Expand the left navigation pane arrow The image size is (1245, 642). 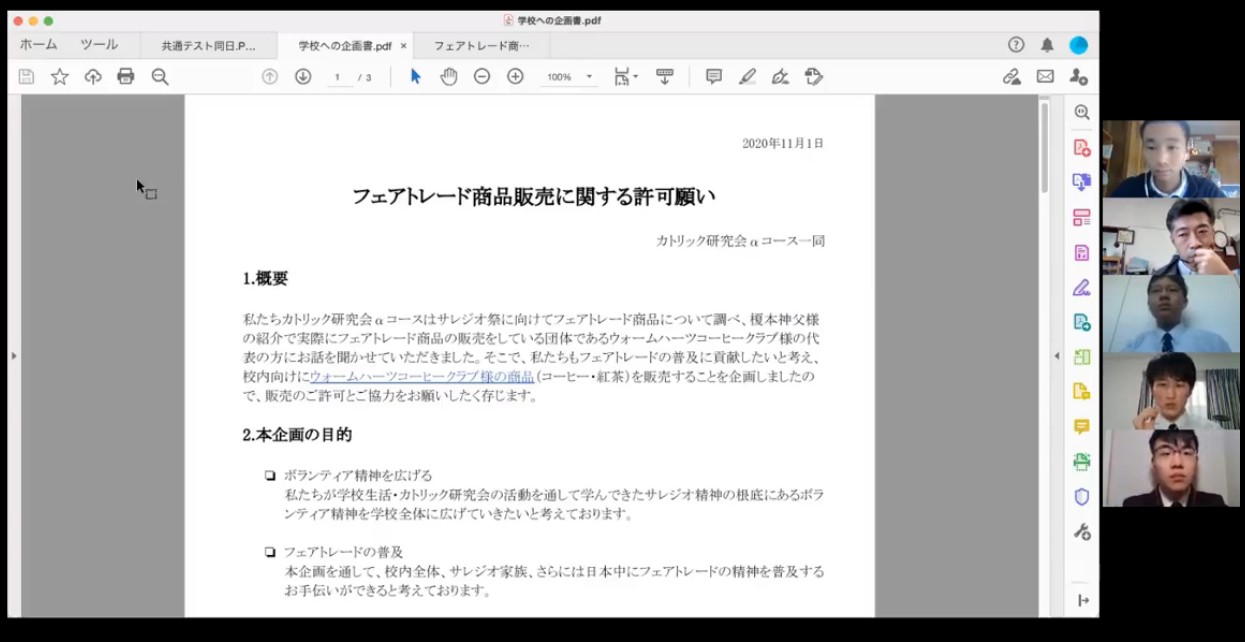pyautogui.click(x=14, y=355)
